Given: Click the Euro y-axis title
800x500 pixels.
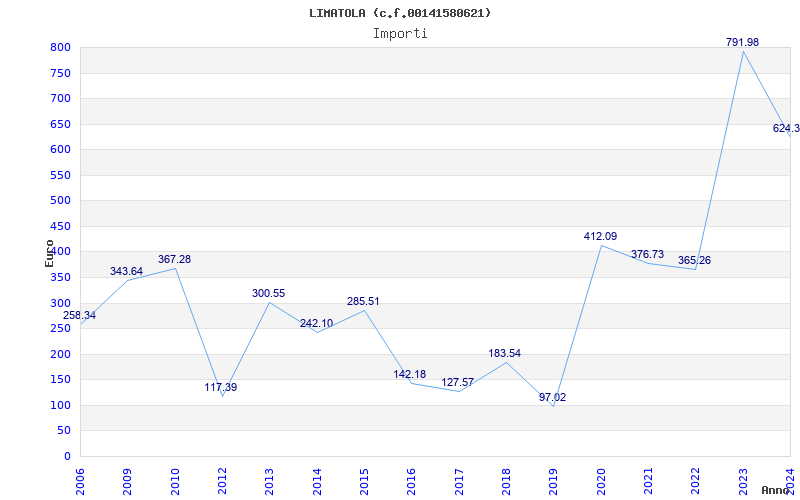Looking at the screenshot, I should point(49,253).
